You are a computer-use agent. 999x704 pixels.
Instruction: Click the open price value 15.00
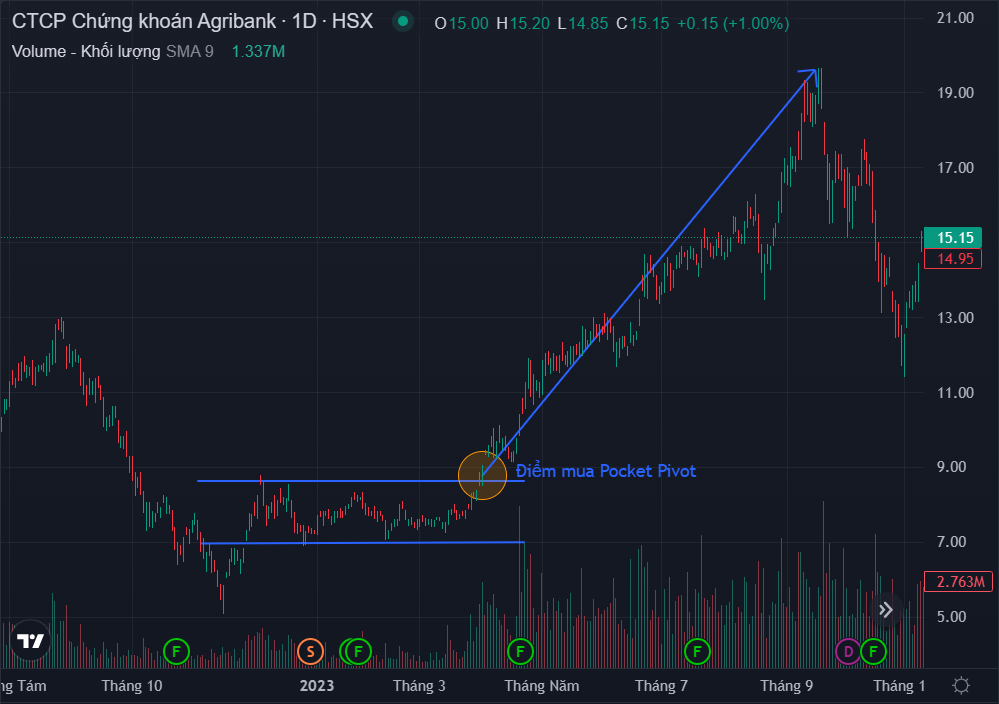(468, 24)
